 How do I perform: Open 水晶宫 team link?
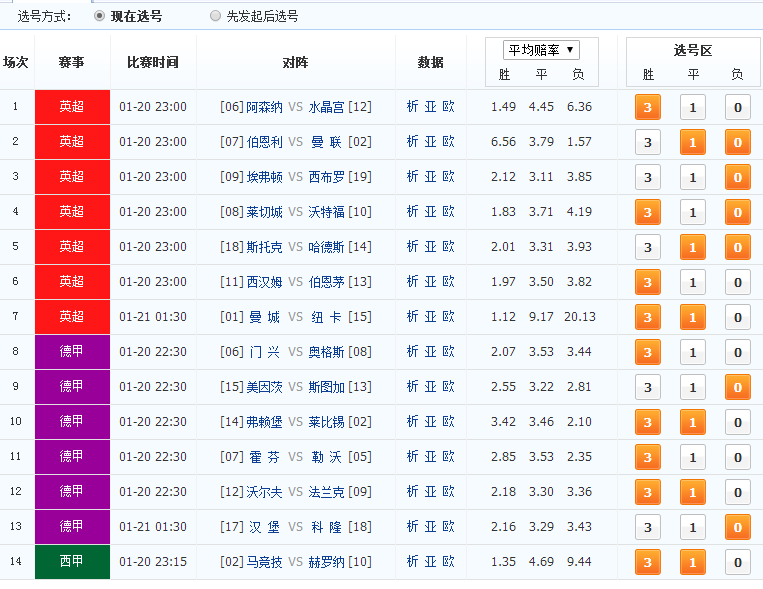(327, 107)
